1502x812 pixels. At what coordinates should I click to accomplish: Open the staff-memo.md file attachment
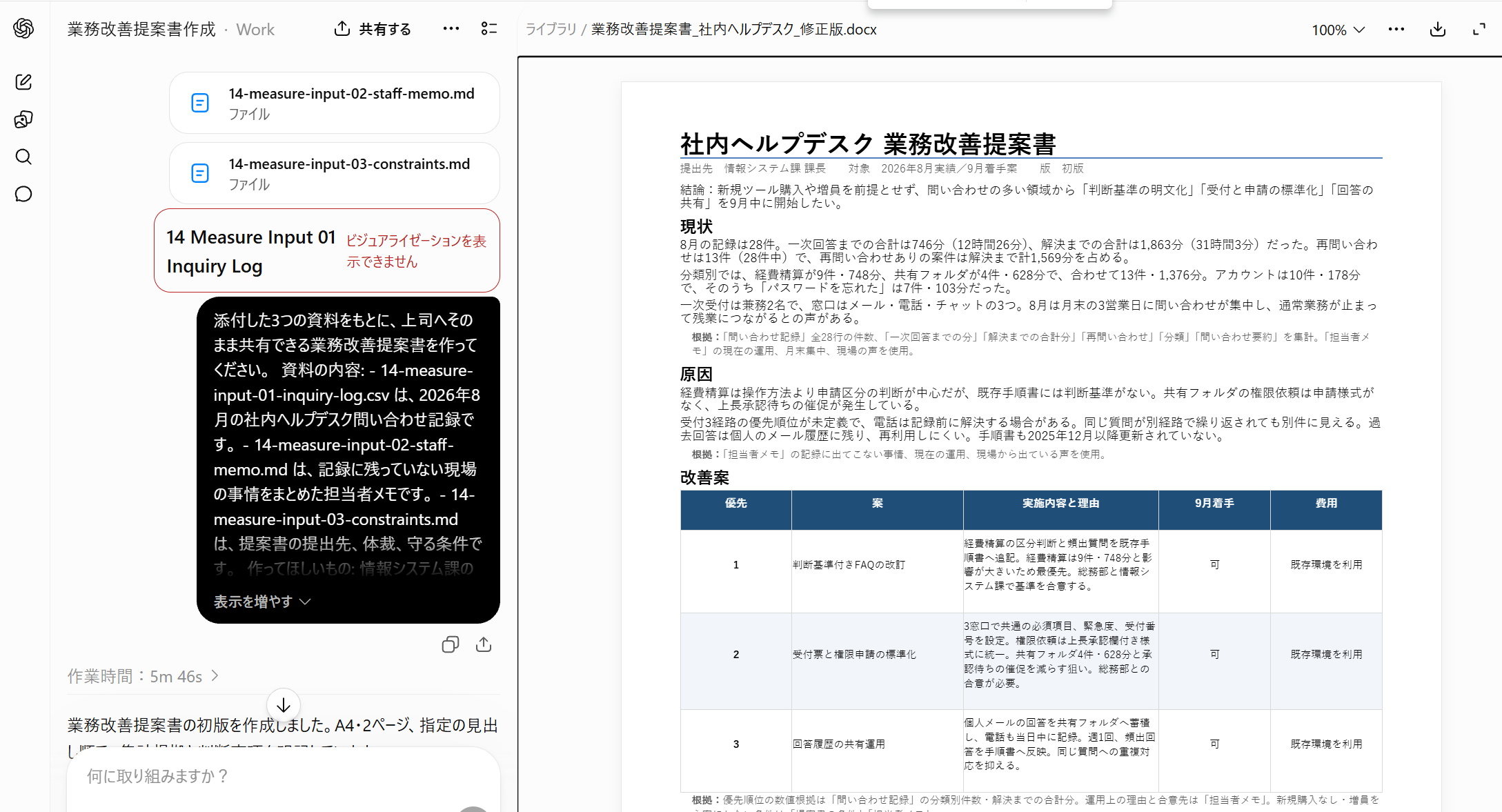coord(335,103)
